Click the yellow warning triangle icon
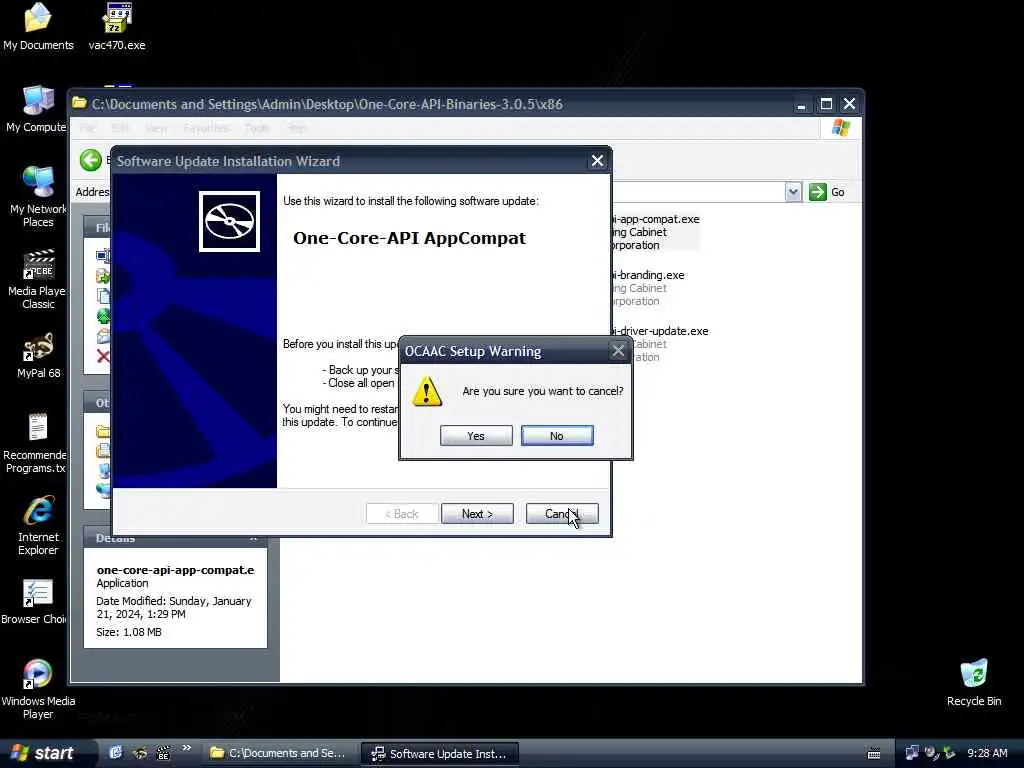Viewport: 1024px width, 768px height. pyautogui.click(x=427, y=392)
